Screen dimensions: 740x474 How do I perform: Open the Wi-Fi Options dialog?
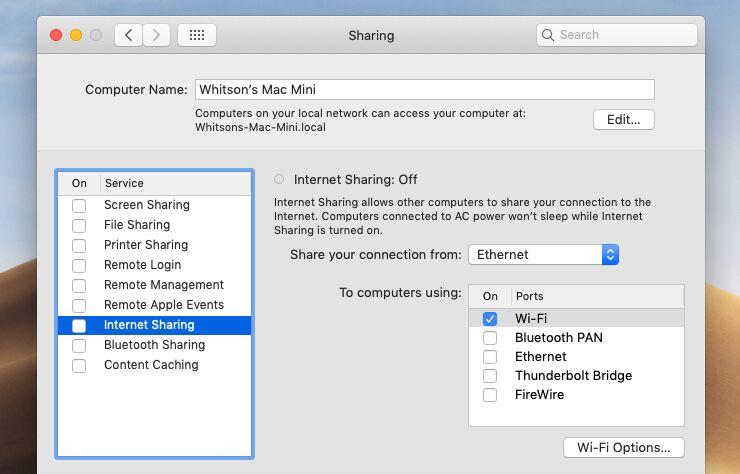tap(623, 448)
